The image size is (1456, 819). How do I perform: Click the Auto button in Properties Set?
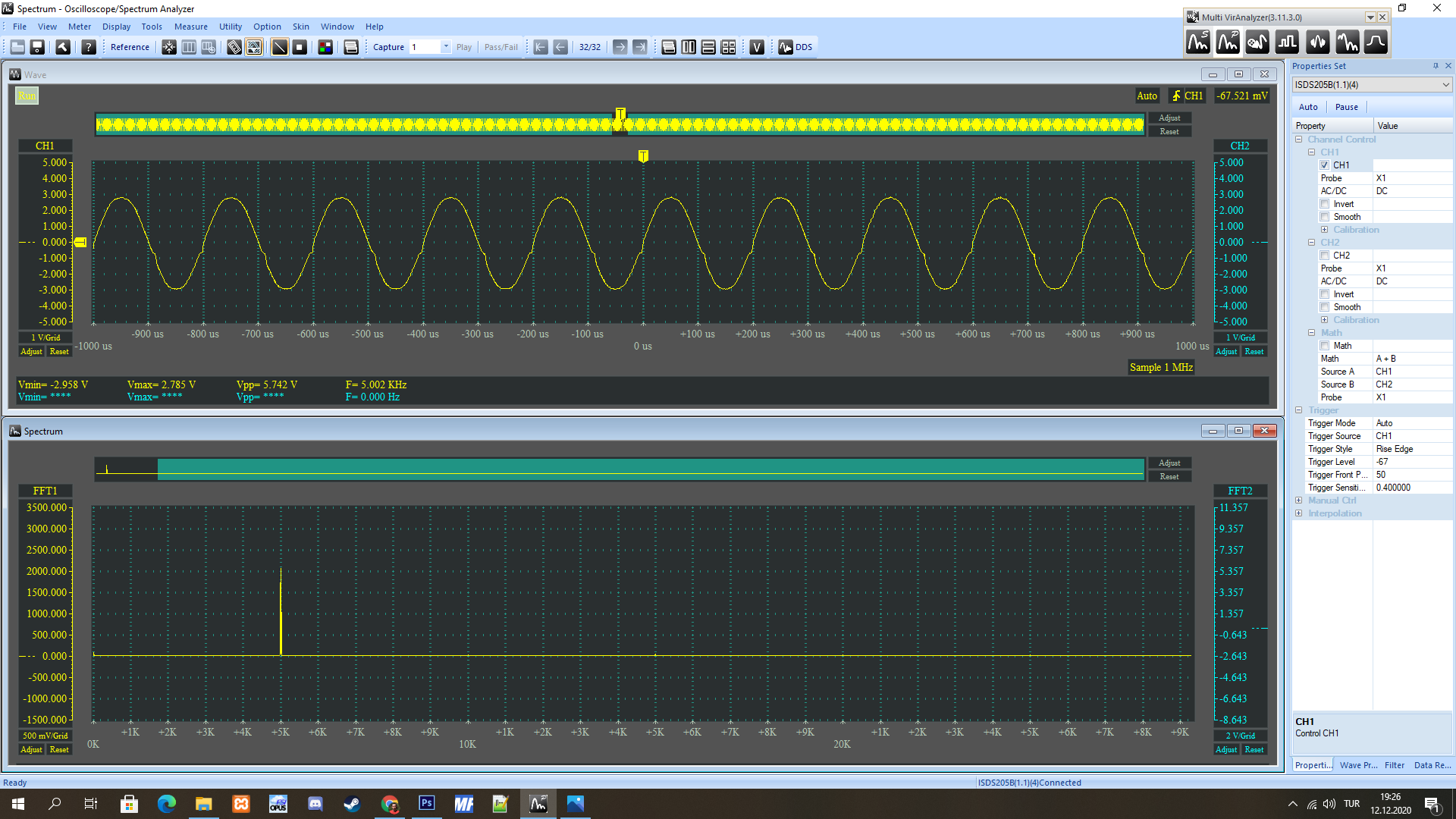(x=1308, y=107)
